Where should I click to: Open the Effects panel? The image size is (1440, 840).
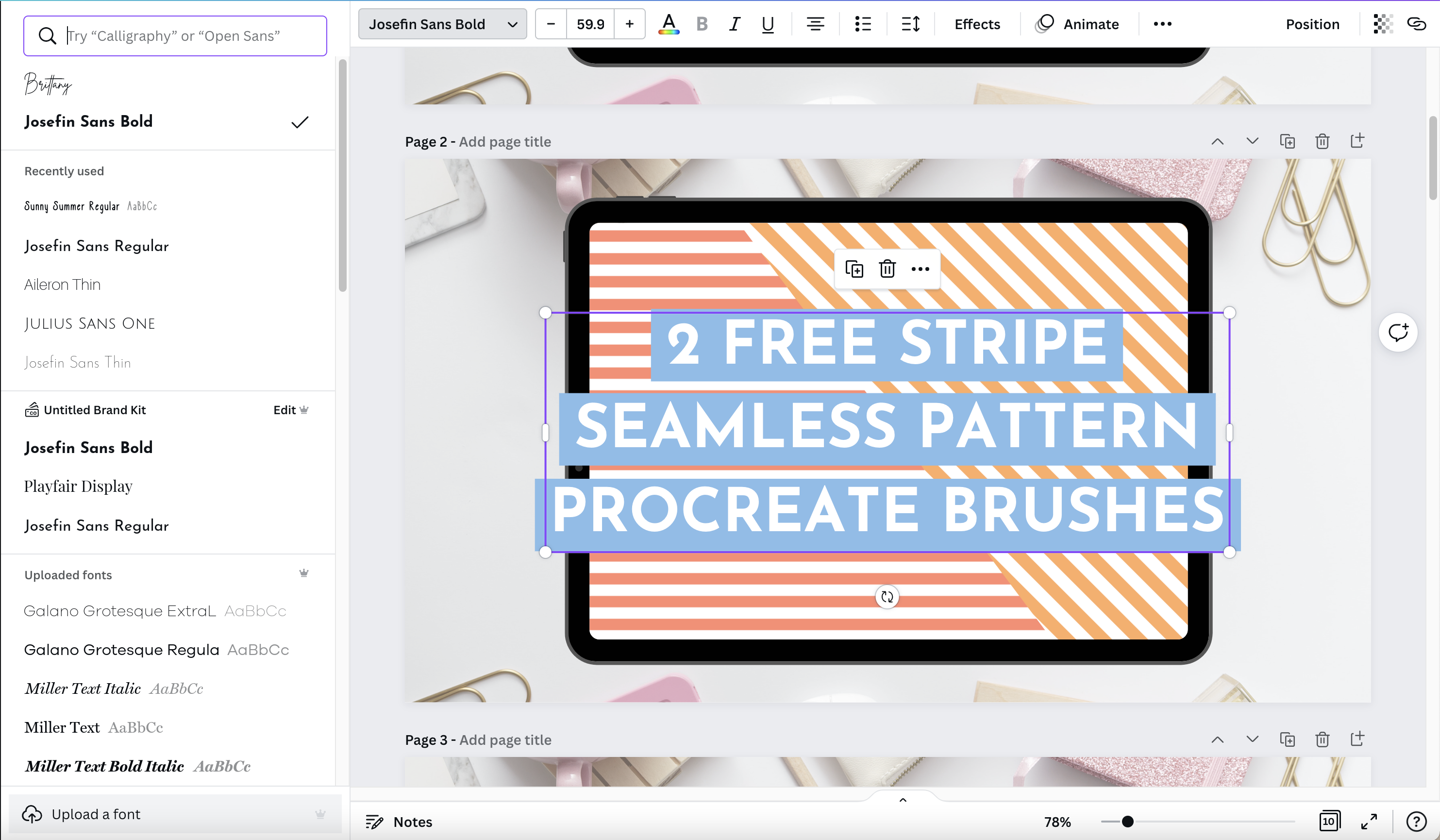[x=977, y=24]
